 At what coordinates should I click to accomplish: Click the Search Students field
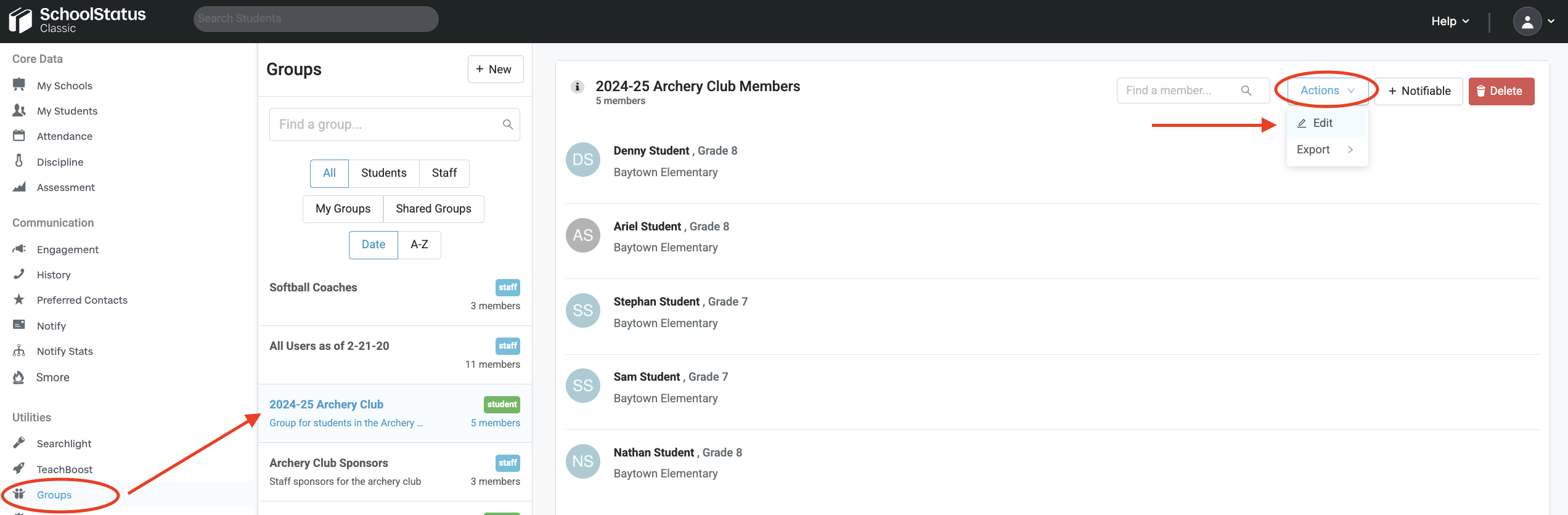[x=316, y=19]
